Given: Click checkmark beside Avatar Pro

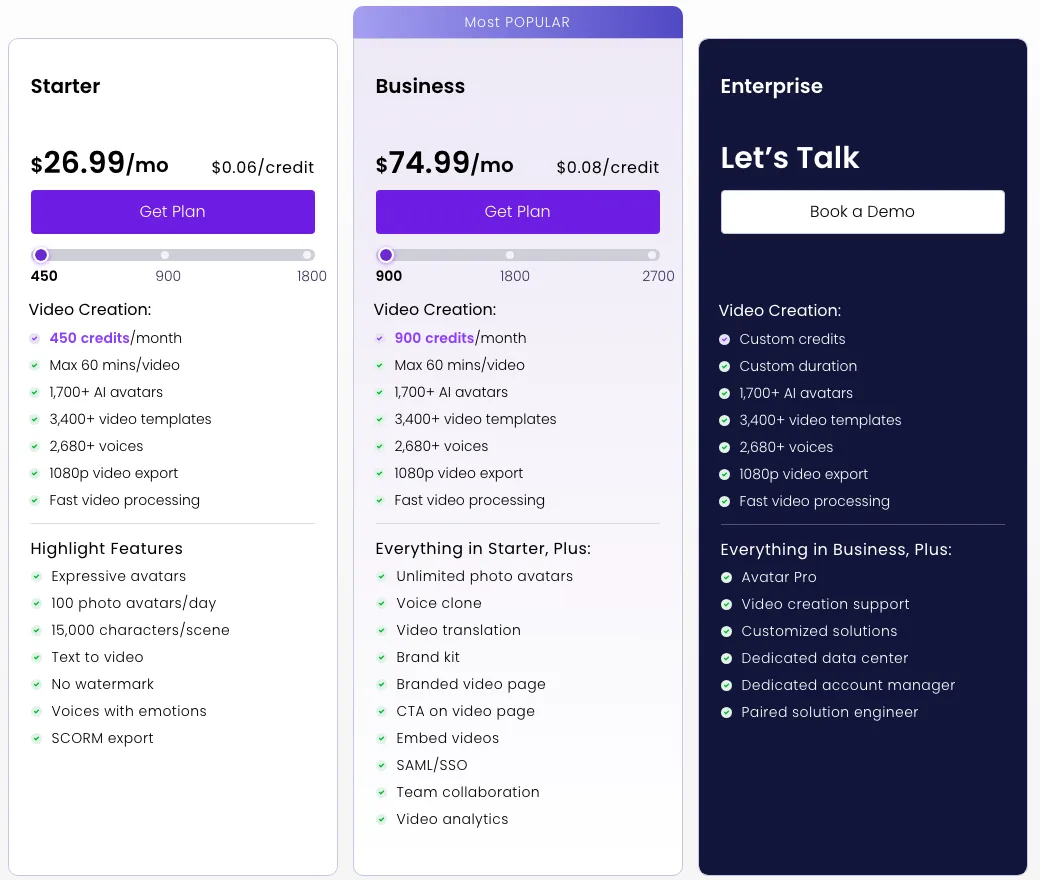Looking at the screenshot, I should (x=726, y=578).
